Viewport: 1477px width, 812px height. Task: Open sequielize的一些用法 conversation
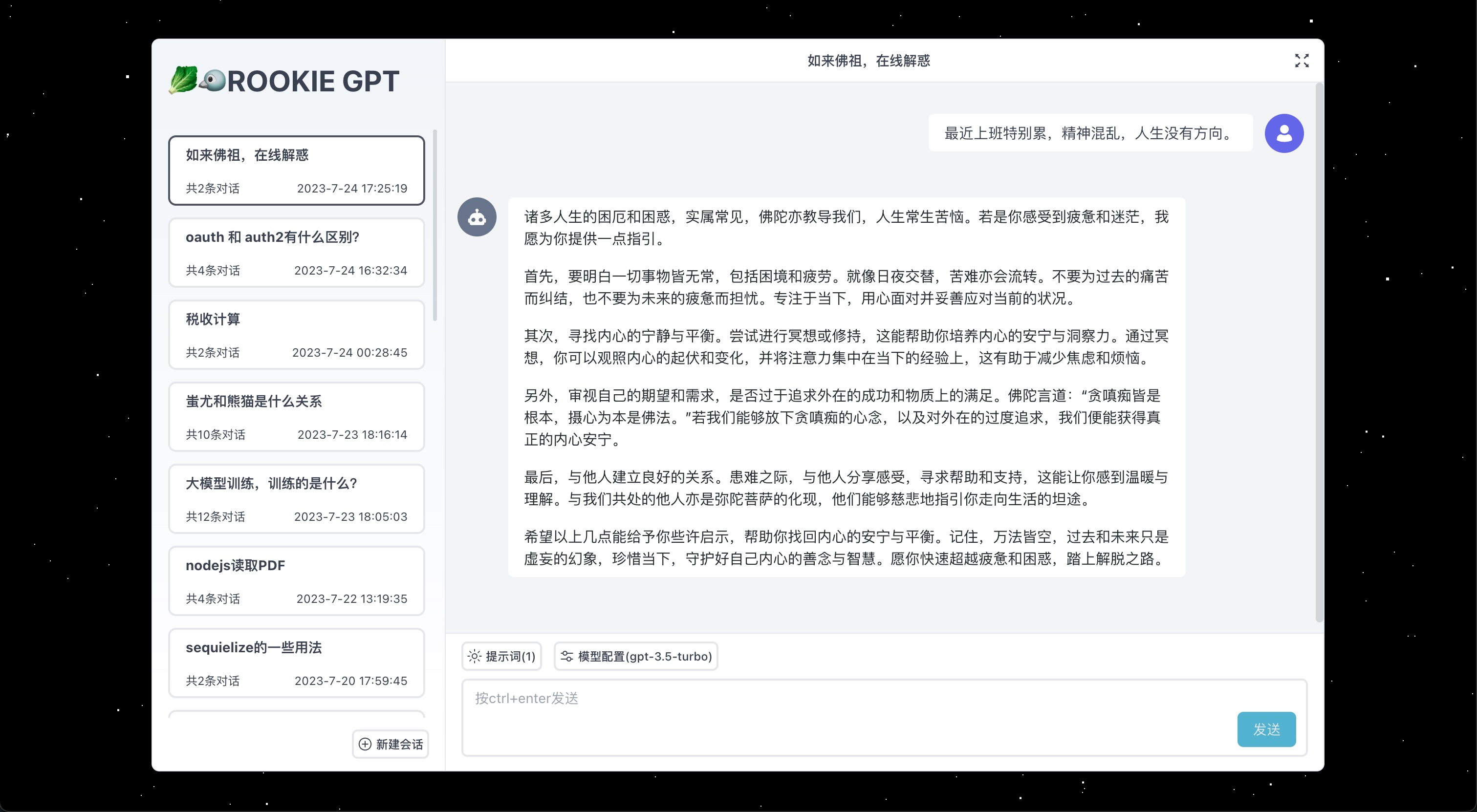click(297, 663)
